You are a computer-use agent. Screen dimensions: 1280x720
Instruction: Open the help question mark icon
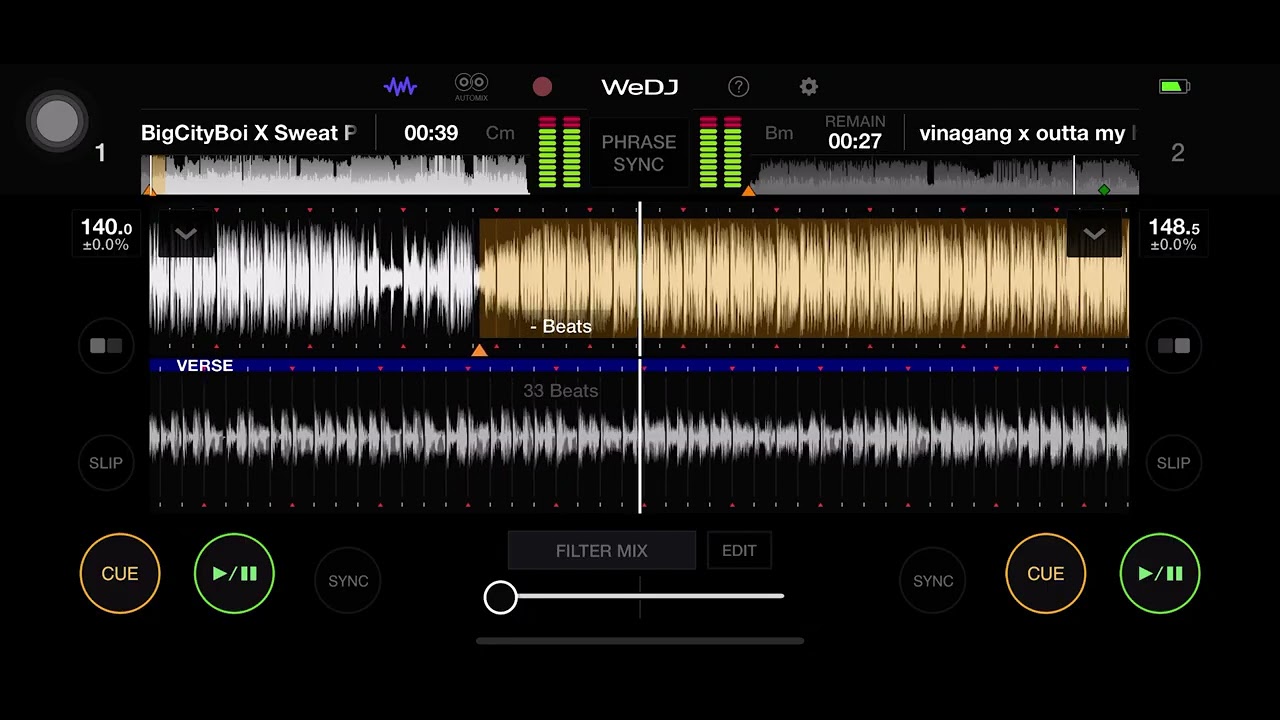coord(738,87)
